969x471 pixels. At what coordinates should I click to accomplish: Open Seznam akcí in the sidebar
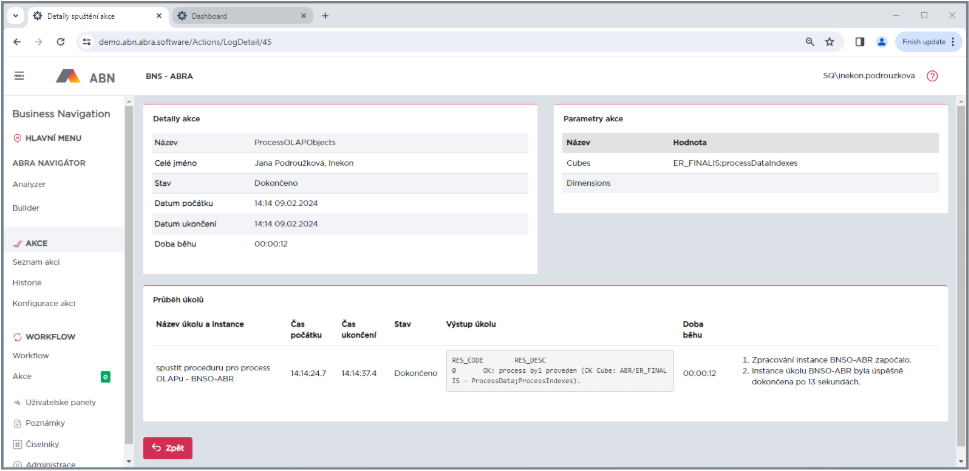click(x=36, y=262)
